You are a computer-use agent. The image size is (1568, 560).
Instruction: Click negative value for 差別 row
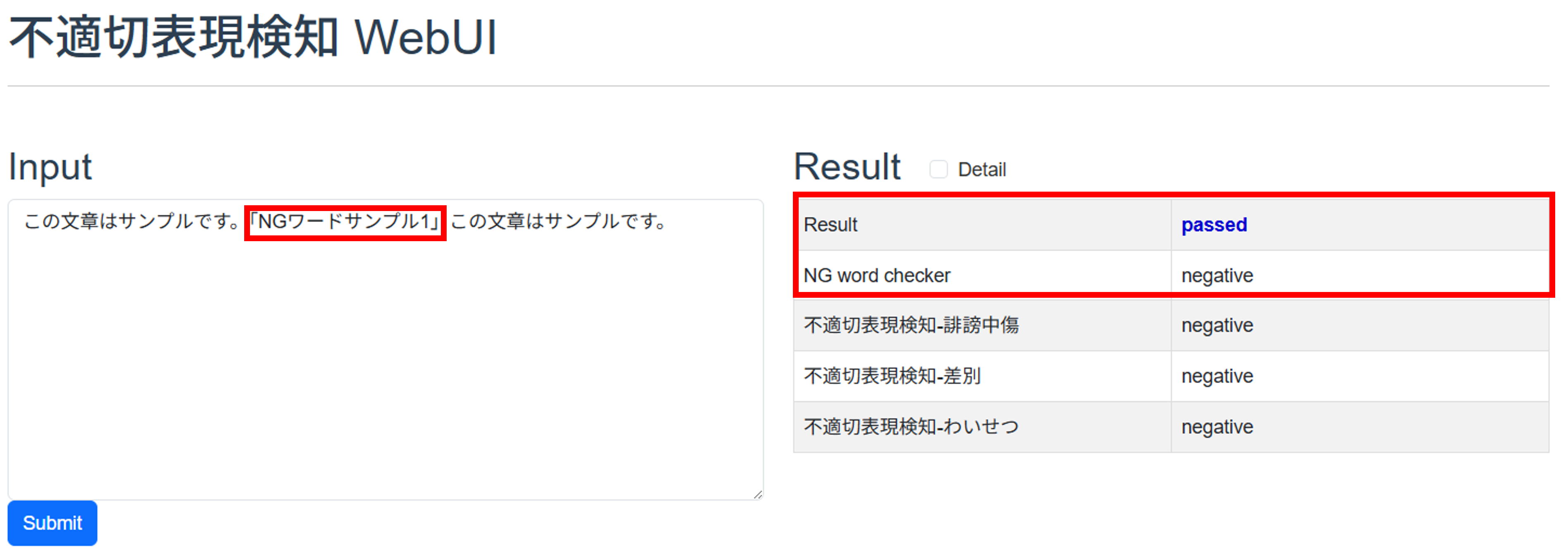coord(1217,376)
